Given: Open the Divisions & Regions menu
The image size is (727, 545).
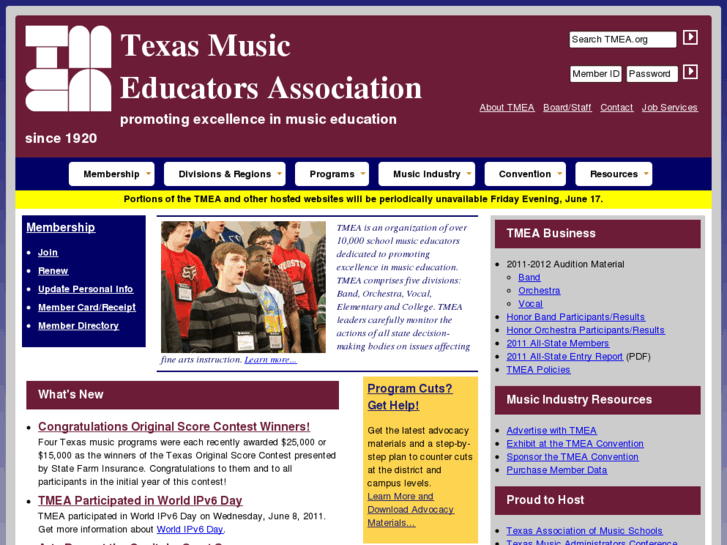Looking at the screenshot, I should pos(224,174).
